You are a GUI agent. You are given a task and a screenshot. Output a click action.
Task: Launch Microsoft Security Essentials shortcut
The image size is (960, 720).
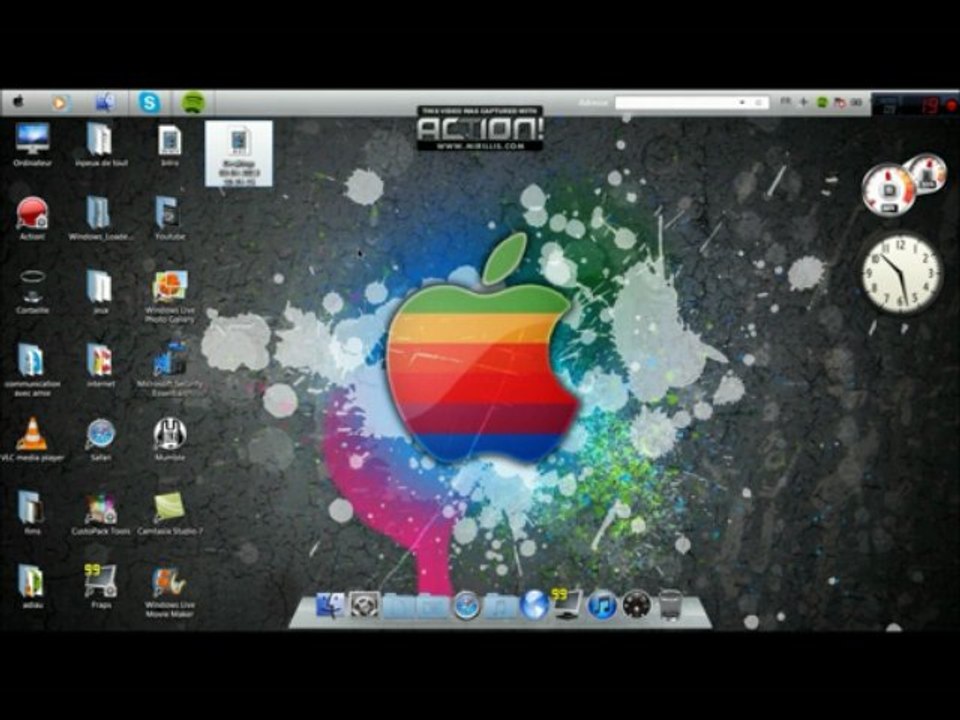coord(170,370)
